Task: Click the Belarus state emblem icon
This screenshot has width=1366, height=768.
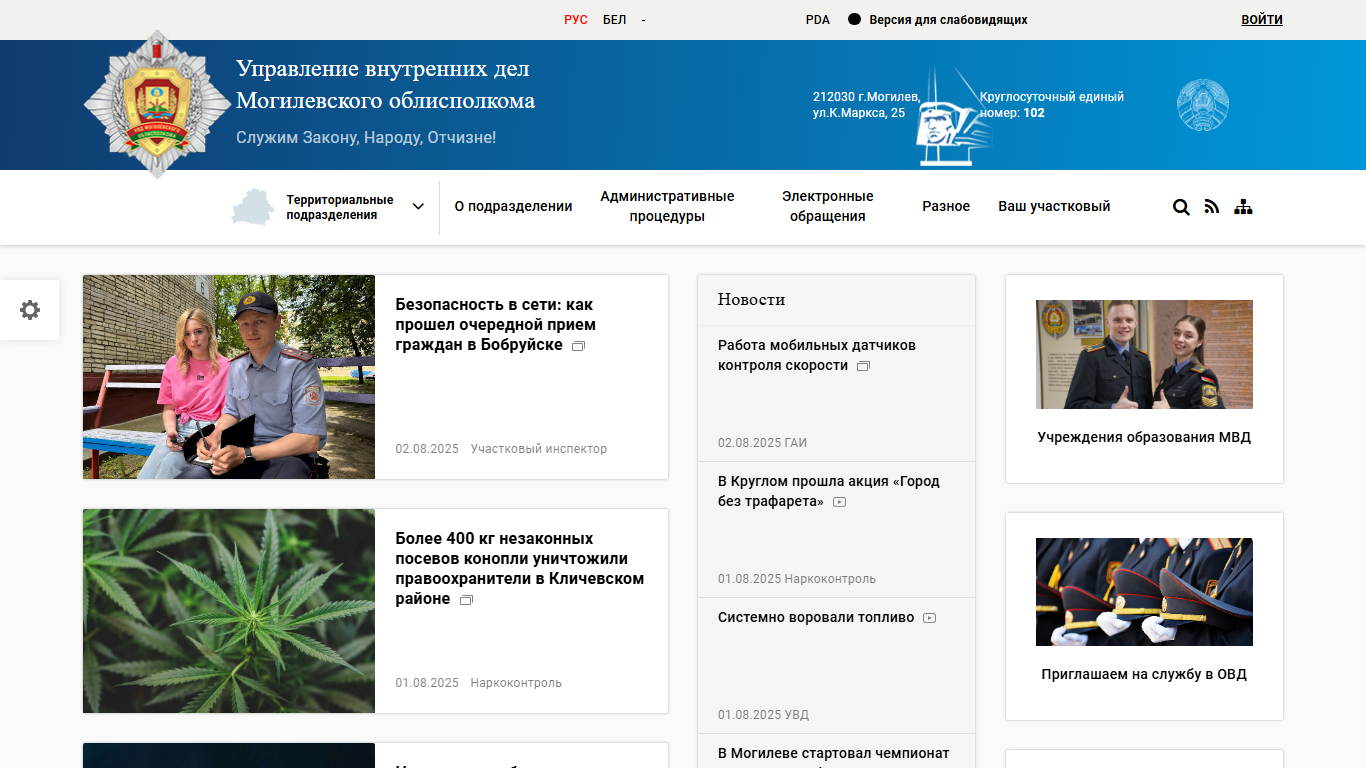Action: [1203, 105]
